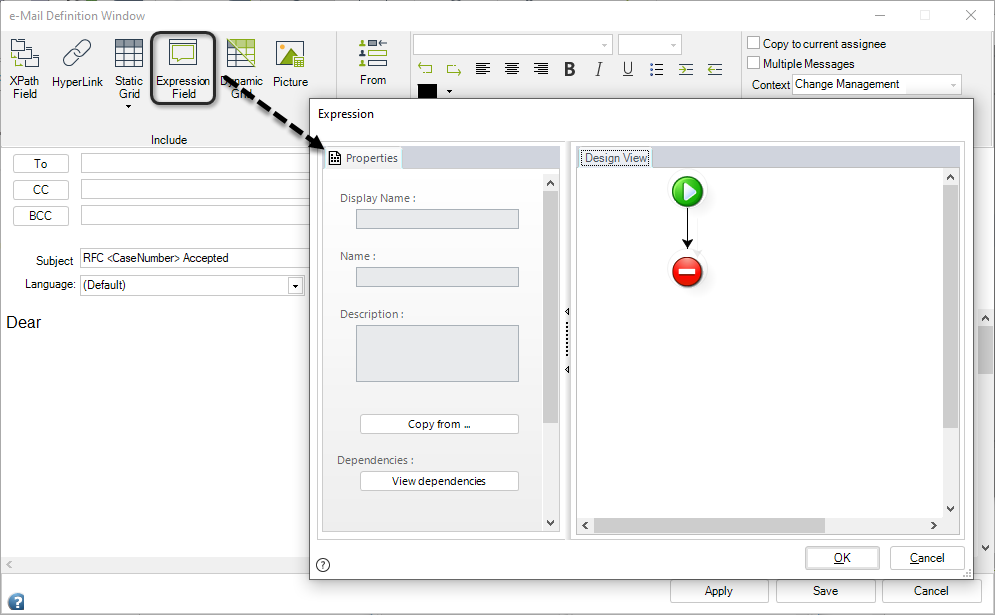
Task: Enable Multiple Messages checkbox
Action: coord(753,62)
